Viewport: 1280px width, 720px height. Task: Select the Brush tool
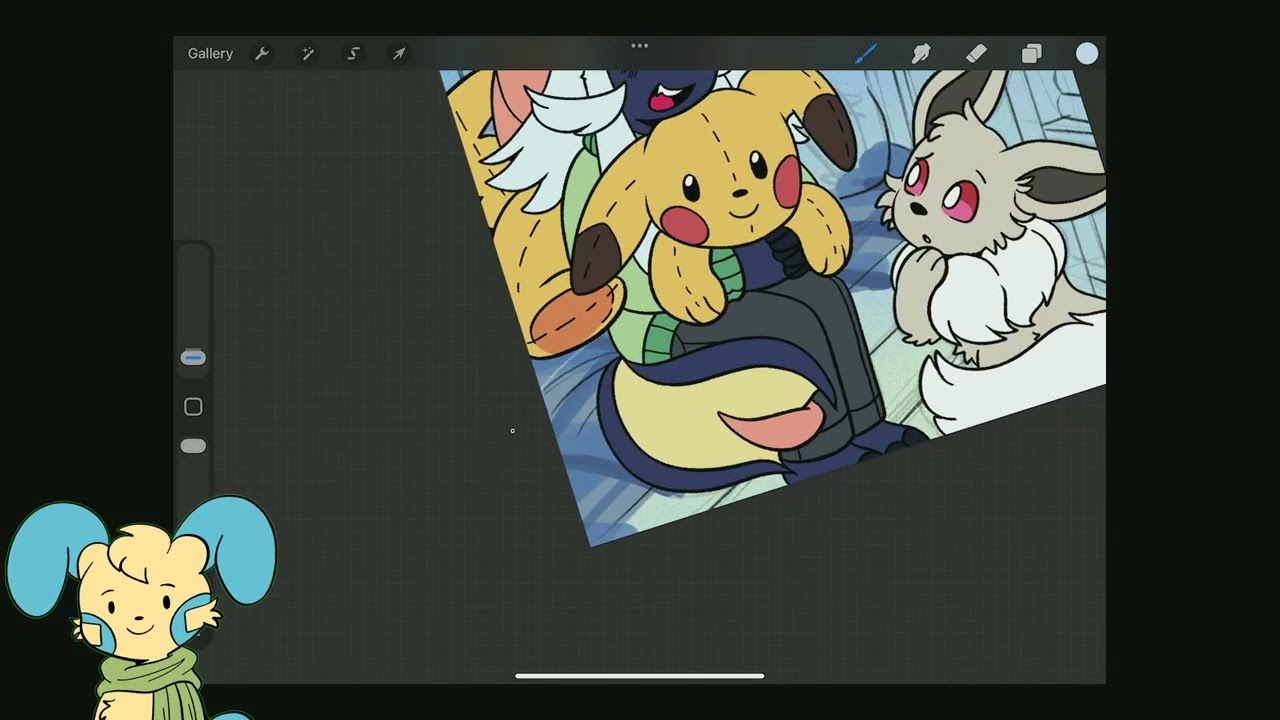click(866, 53)
